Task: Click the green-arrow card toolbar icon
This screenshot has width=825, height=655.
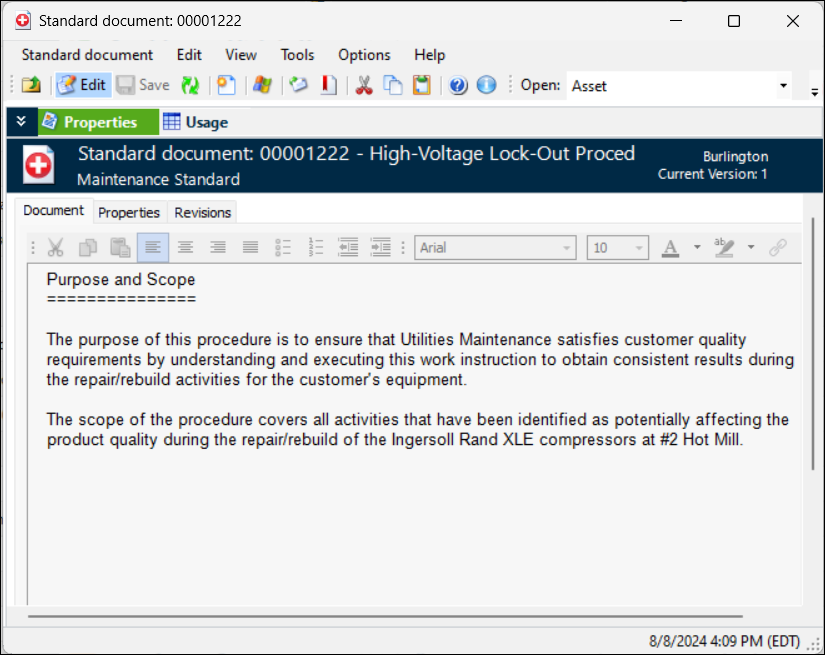Action: 298,85
